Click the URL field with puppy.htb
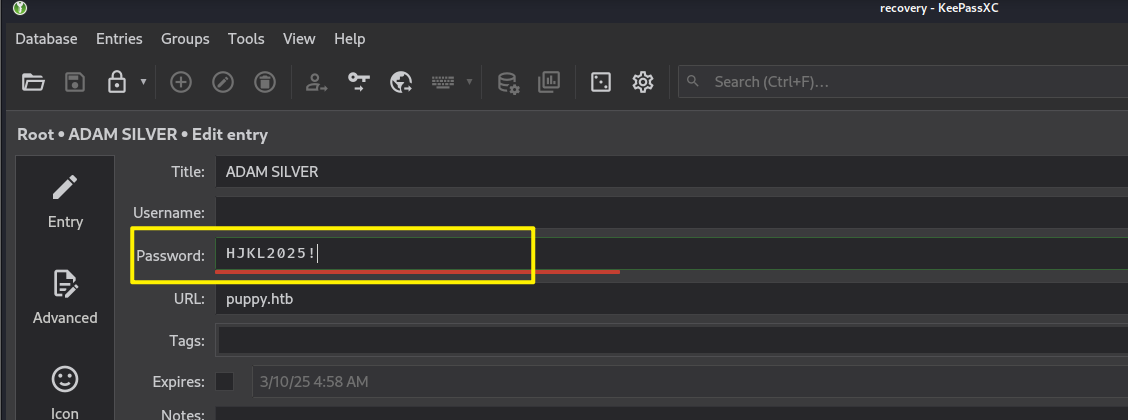This screenshot has width=1128, height=420. [x=671, y=299]
